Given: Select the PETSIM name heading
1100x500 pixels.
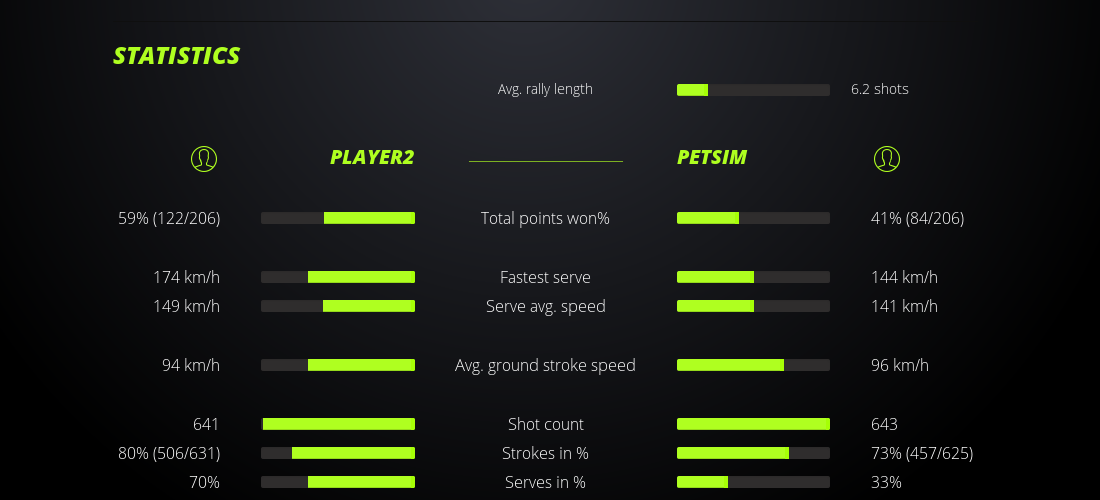Looking at the screenshot, I should point(712,157).
